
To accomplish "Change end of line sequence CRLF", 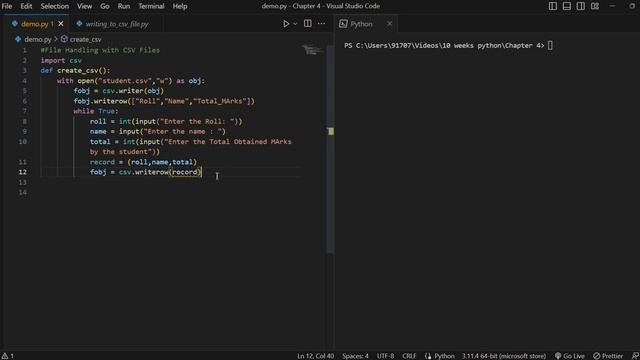I will (409, 356).
